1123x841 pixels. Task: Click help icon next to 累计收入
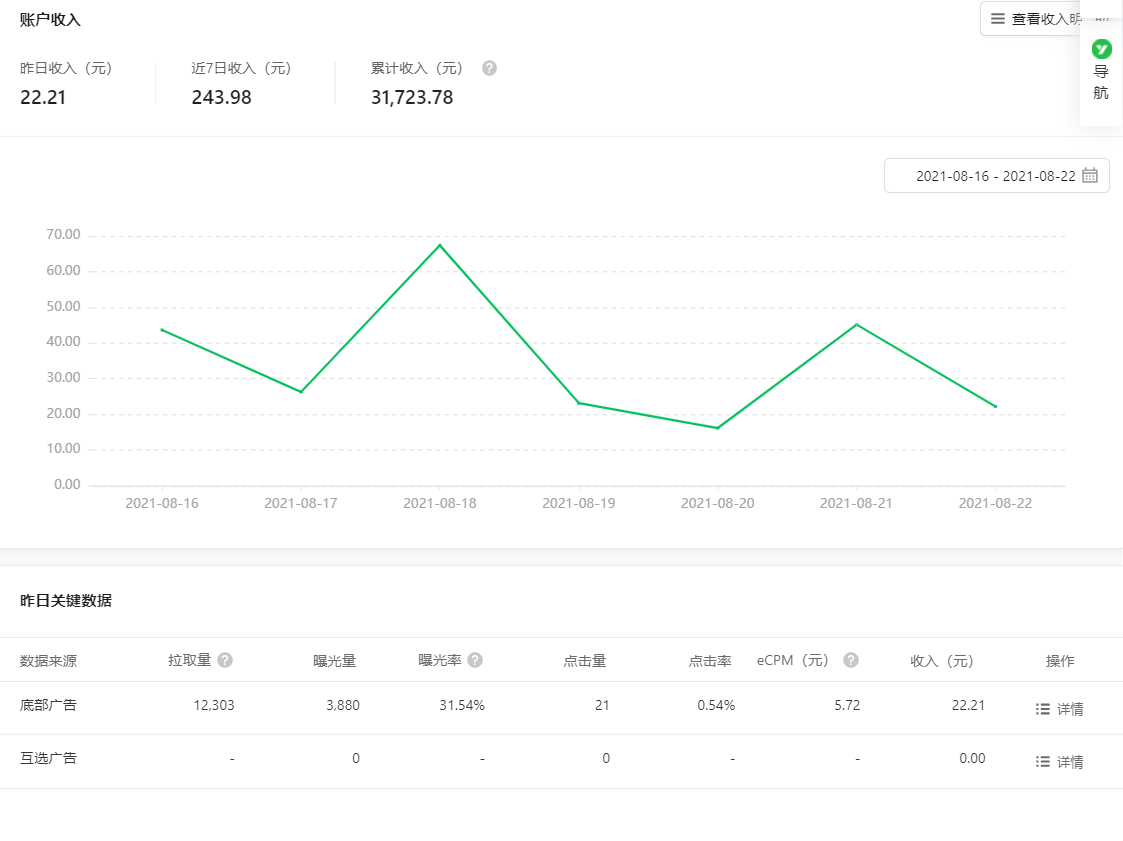(489, 68)
